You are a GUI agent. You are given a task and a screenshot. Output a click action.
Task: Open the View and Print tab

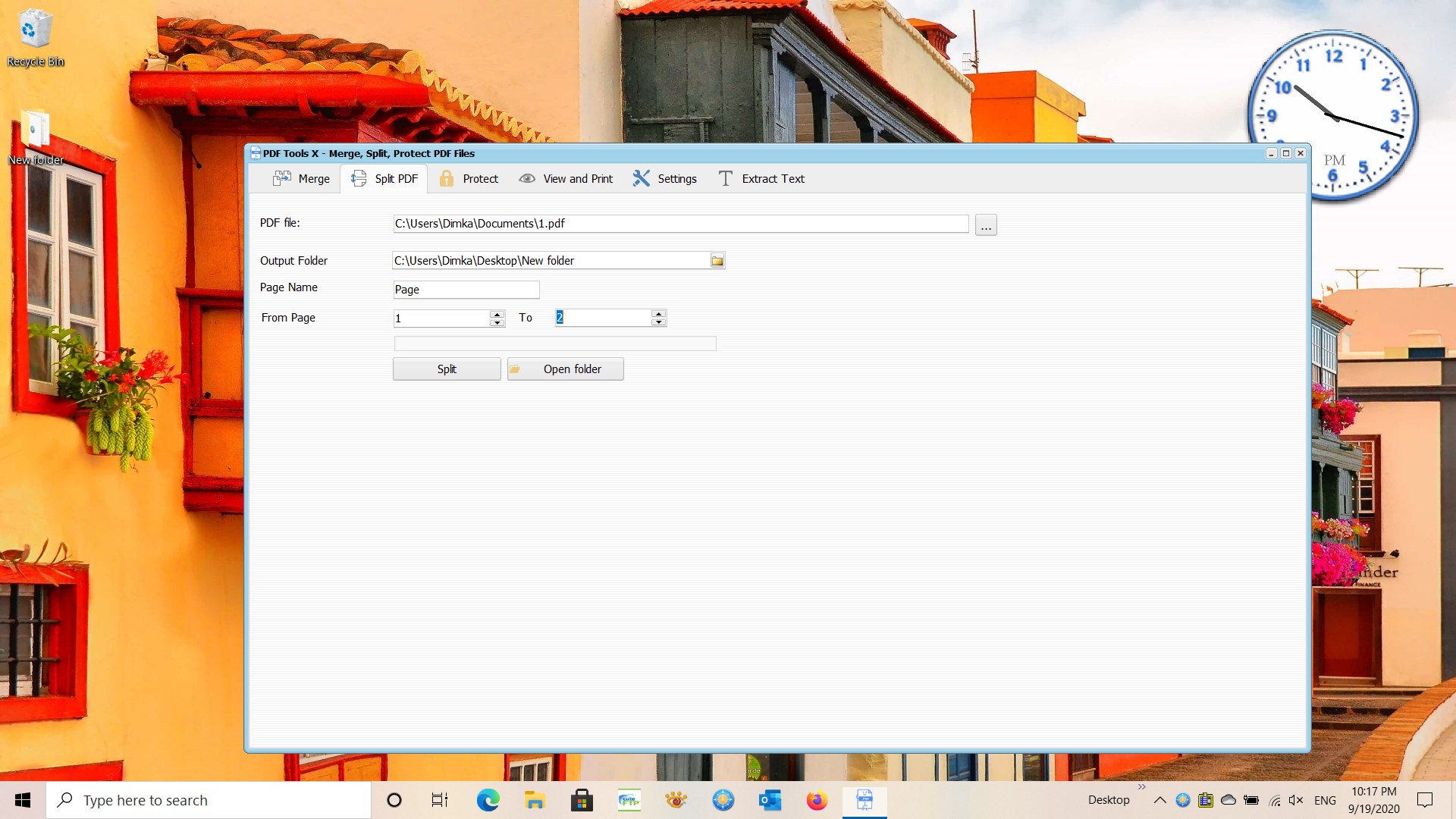pos(566,179)
